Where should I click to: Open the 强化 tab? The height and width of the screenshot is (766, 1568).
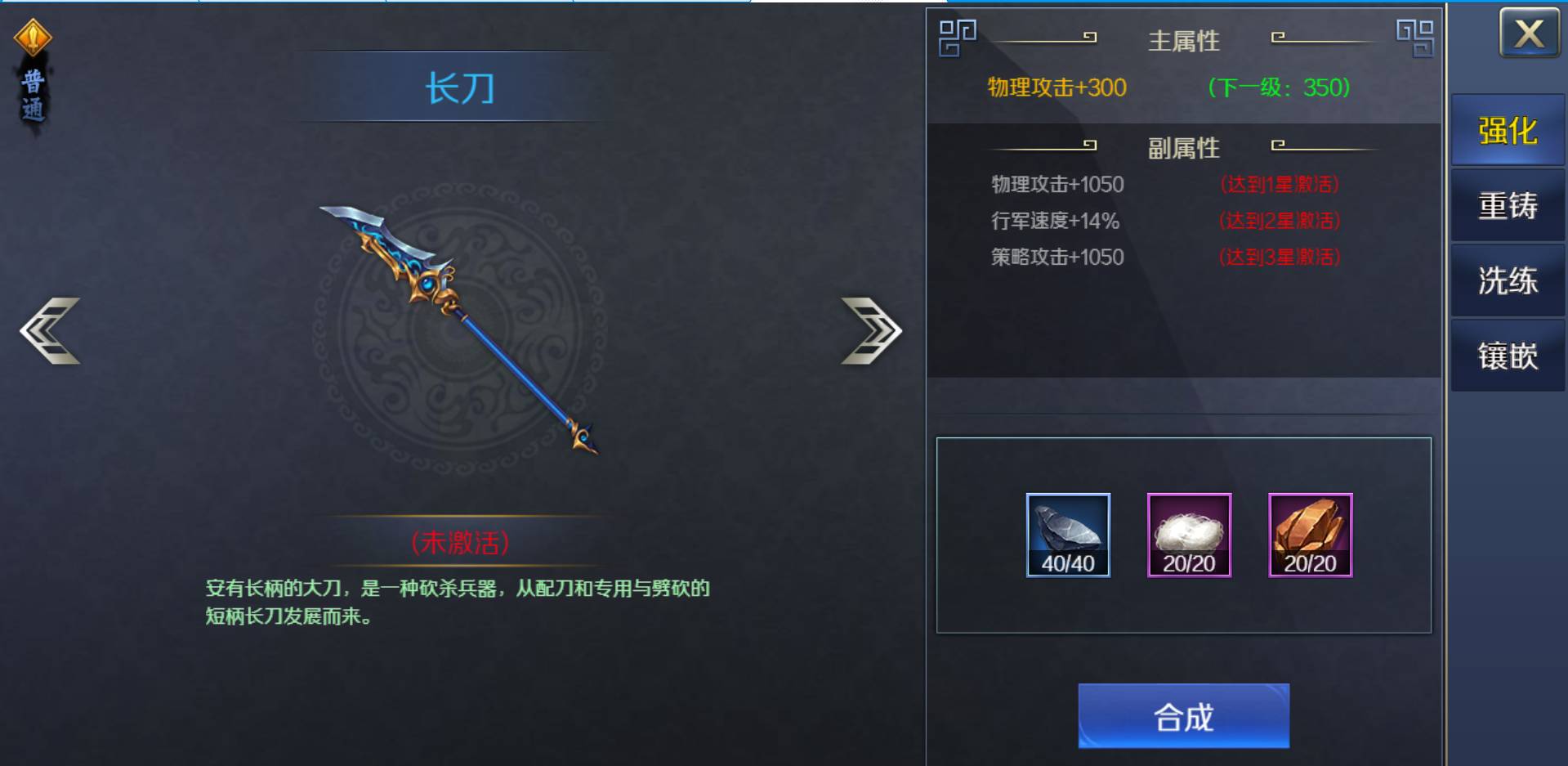(x=1508, y=131)
